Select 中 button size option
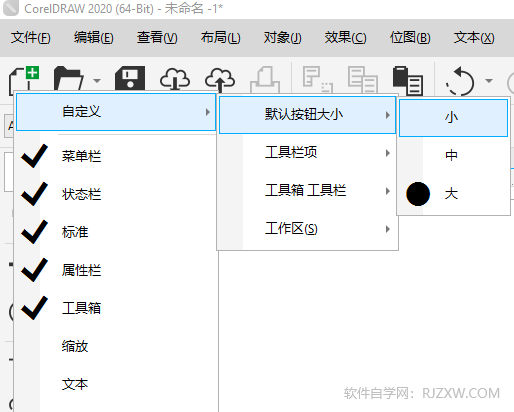The height and width of the screenshot is (412, 514). pos(453,156)
